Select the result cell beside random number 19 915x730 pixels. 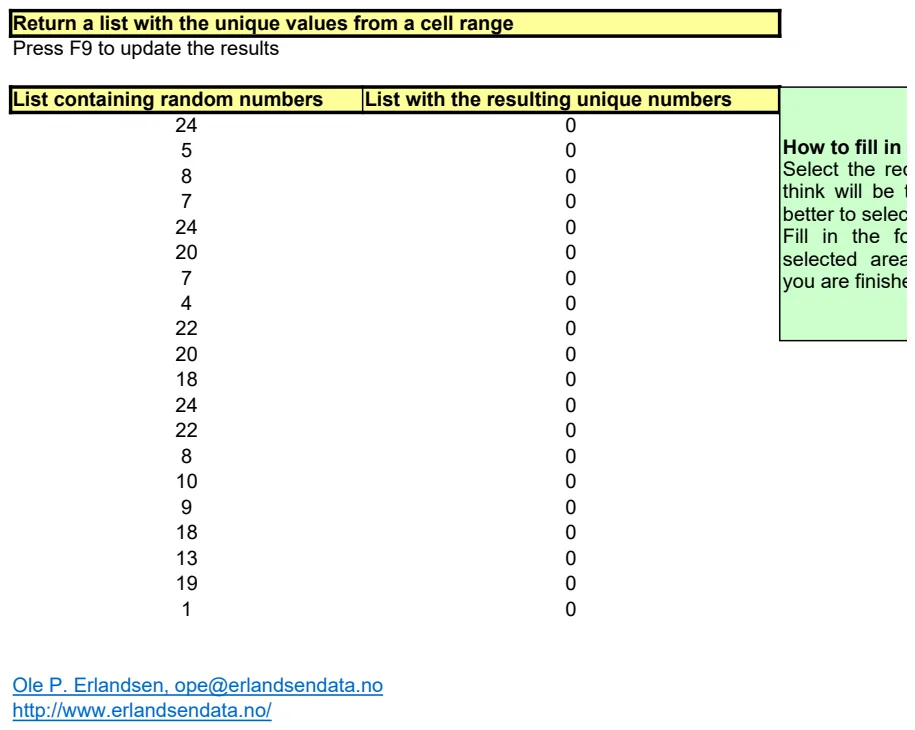571,584
